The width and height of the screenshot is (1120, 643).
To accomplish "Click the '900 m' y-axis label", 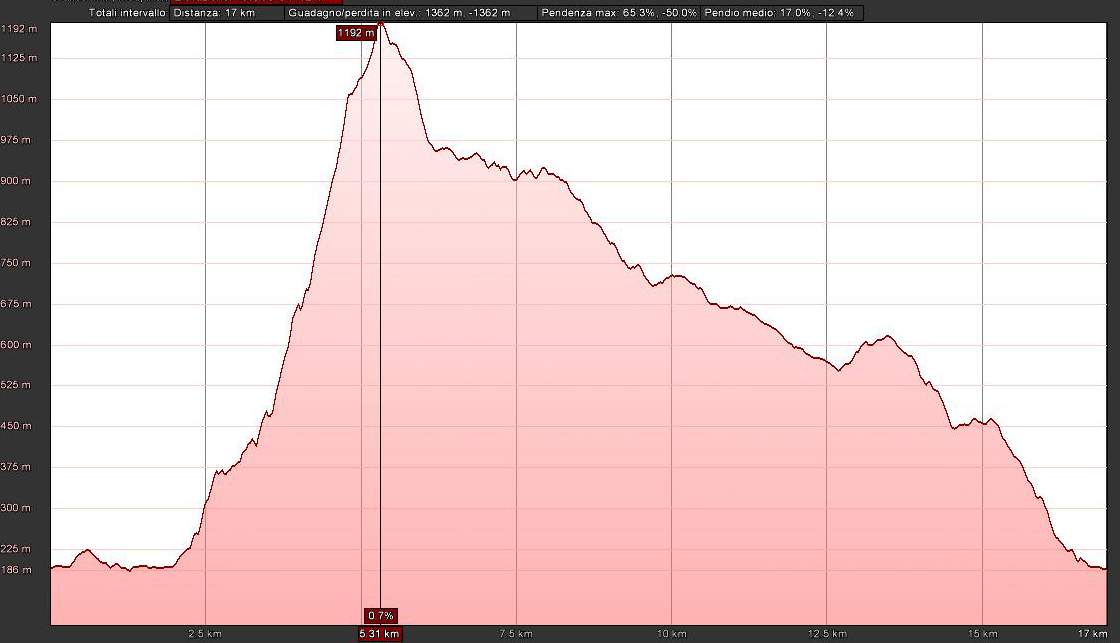I will [16, 181].
